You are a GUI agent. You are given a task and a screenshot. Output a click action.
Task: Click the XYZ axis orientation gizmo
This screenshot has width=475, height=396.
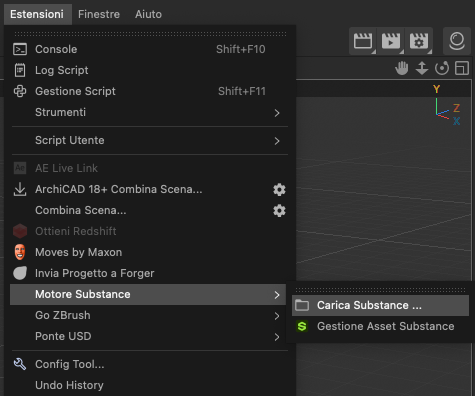click(x=447, y=105)
